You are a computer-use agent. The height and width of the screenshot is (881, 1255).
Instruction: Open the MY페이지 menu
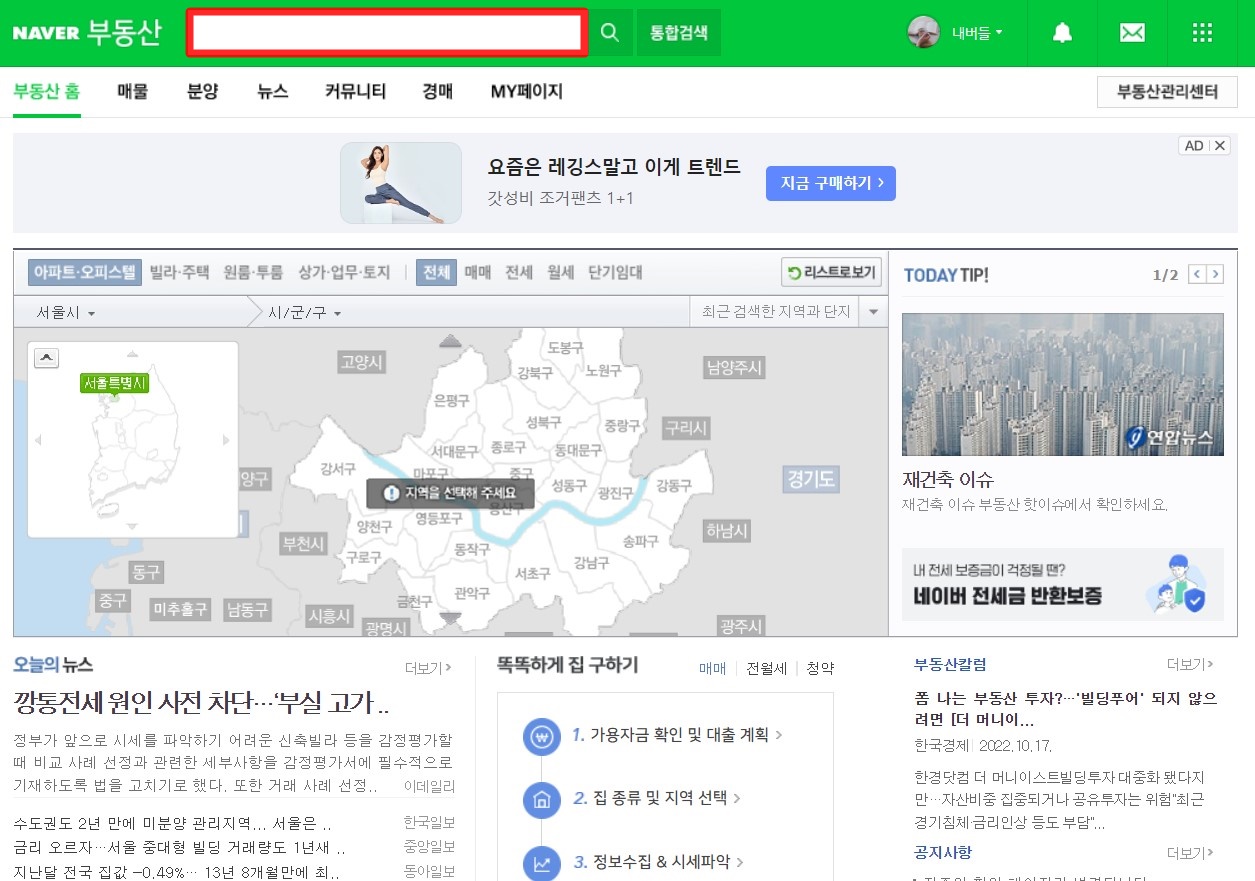(526, 92)
